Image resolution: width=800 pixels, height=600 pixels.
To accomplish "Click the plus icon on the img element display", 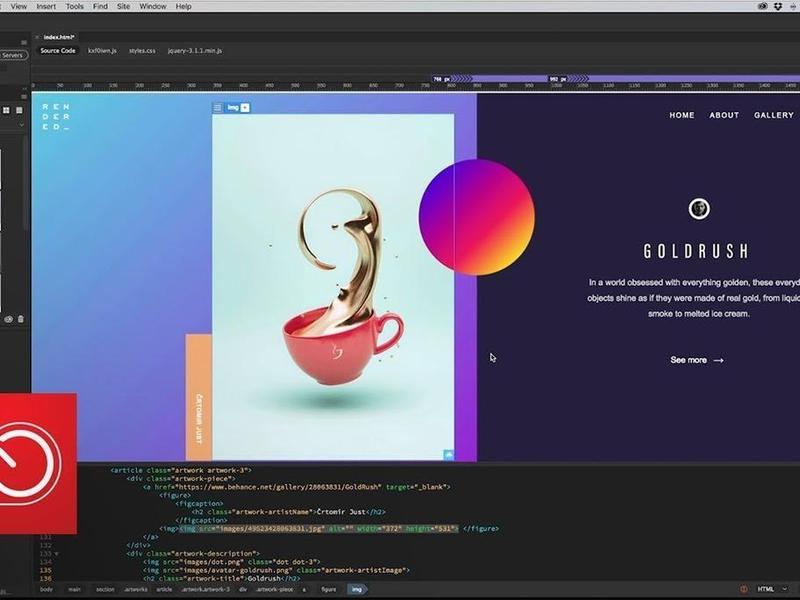I will pyautogui.click(x=245, y=108).
